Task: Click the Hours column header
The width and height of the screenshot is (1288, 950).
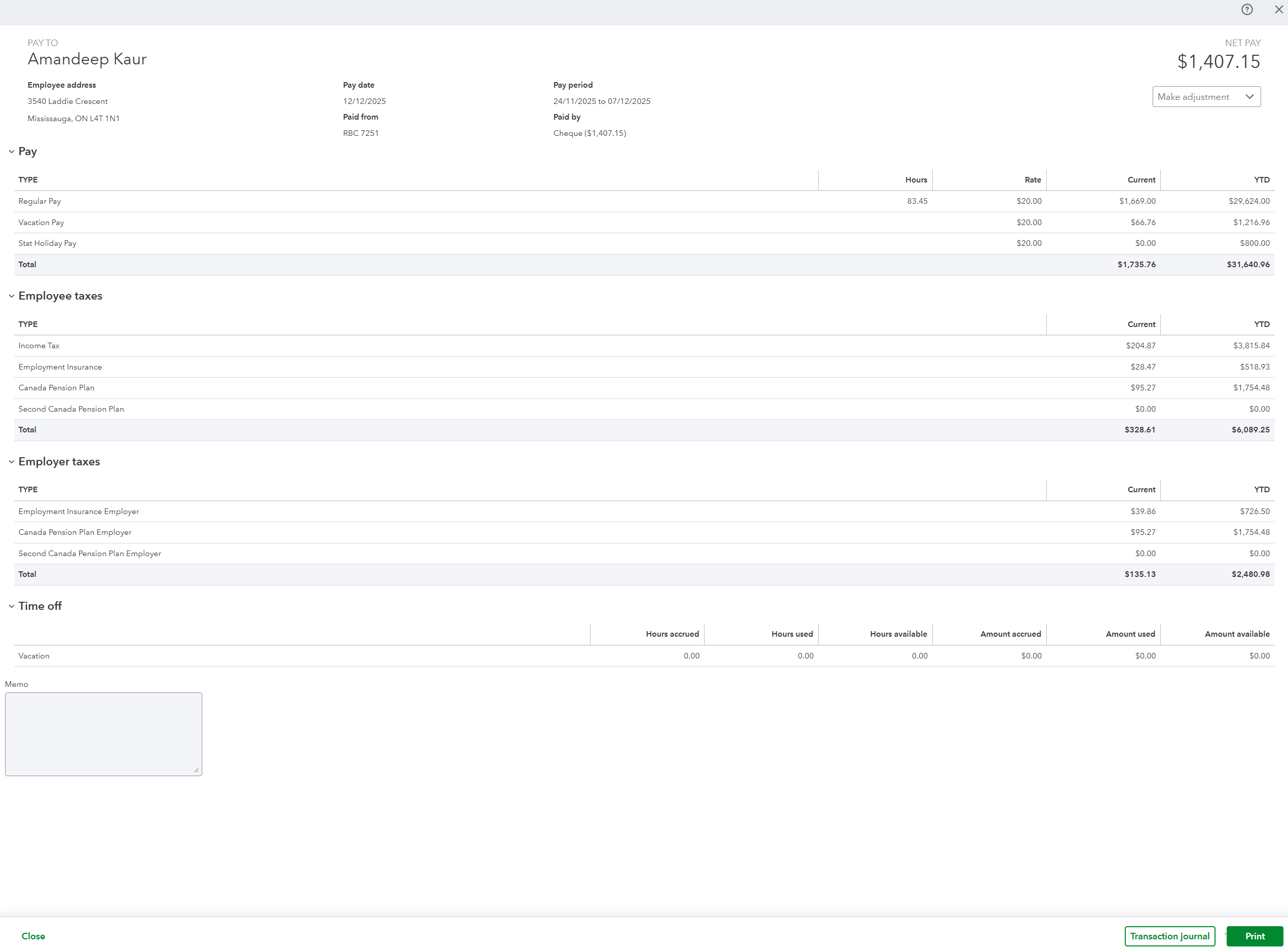Action: coord(915,180)
